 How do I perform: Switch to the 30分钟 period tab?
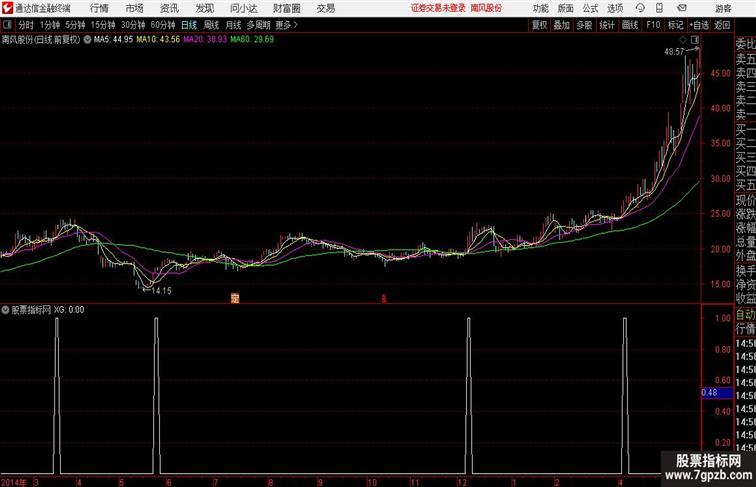click(133, 25)
